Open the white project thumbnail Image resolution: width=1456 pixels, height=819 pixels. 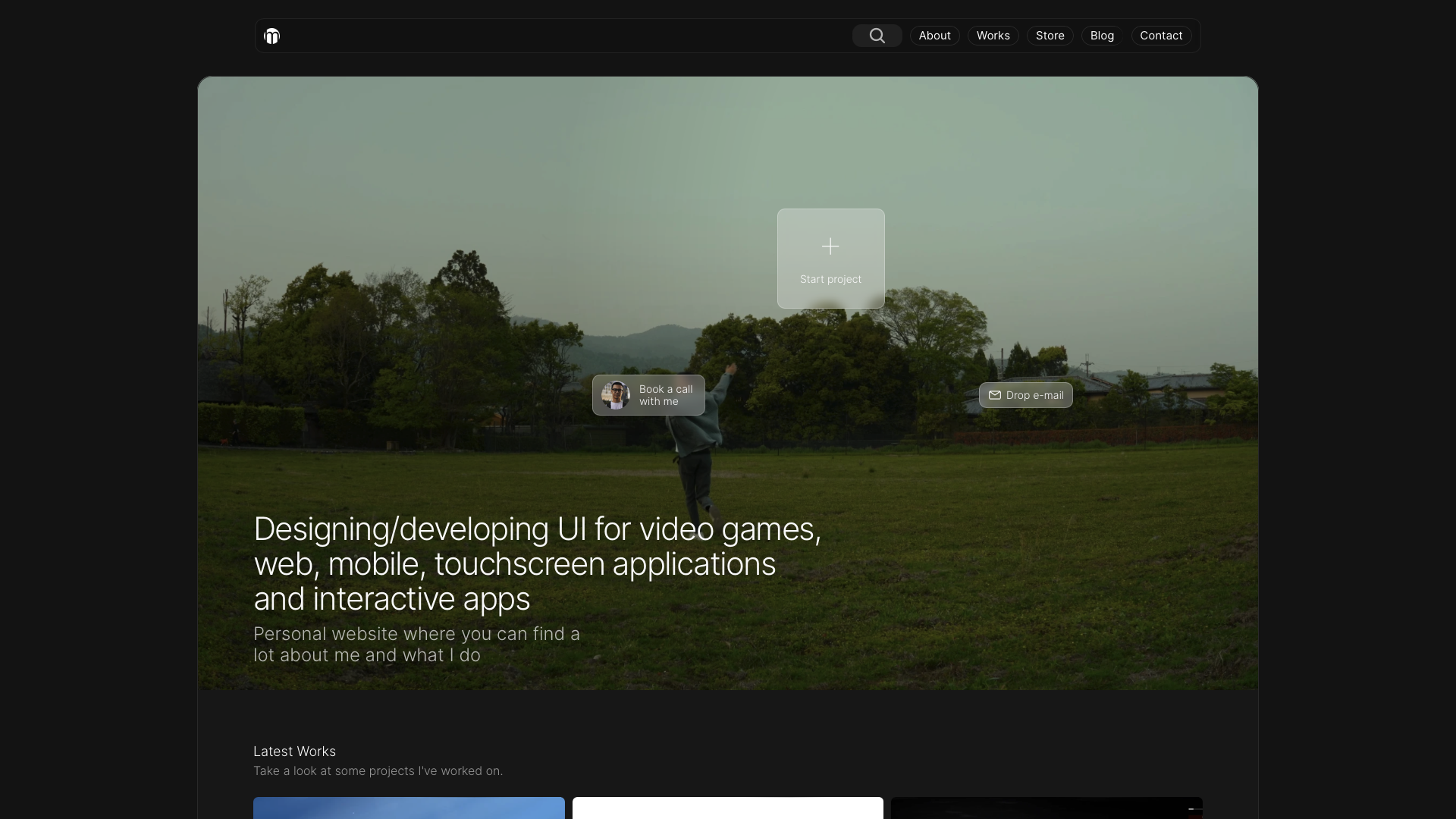pos(727,808)
